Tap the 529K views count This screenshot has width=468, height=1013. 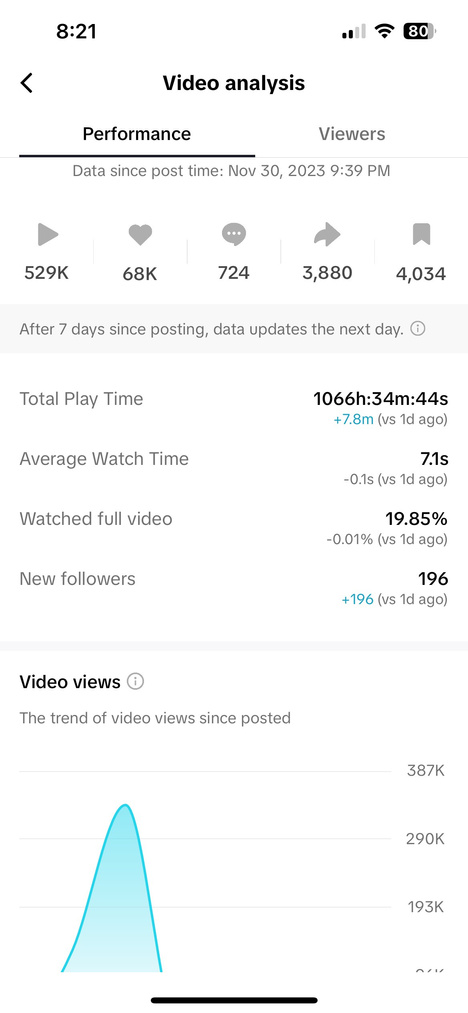47,273
